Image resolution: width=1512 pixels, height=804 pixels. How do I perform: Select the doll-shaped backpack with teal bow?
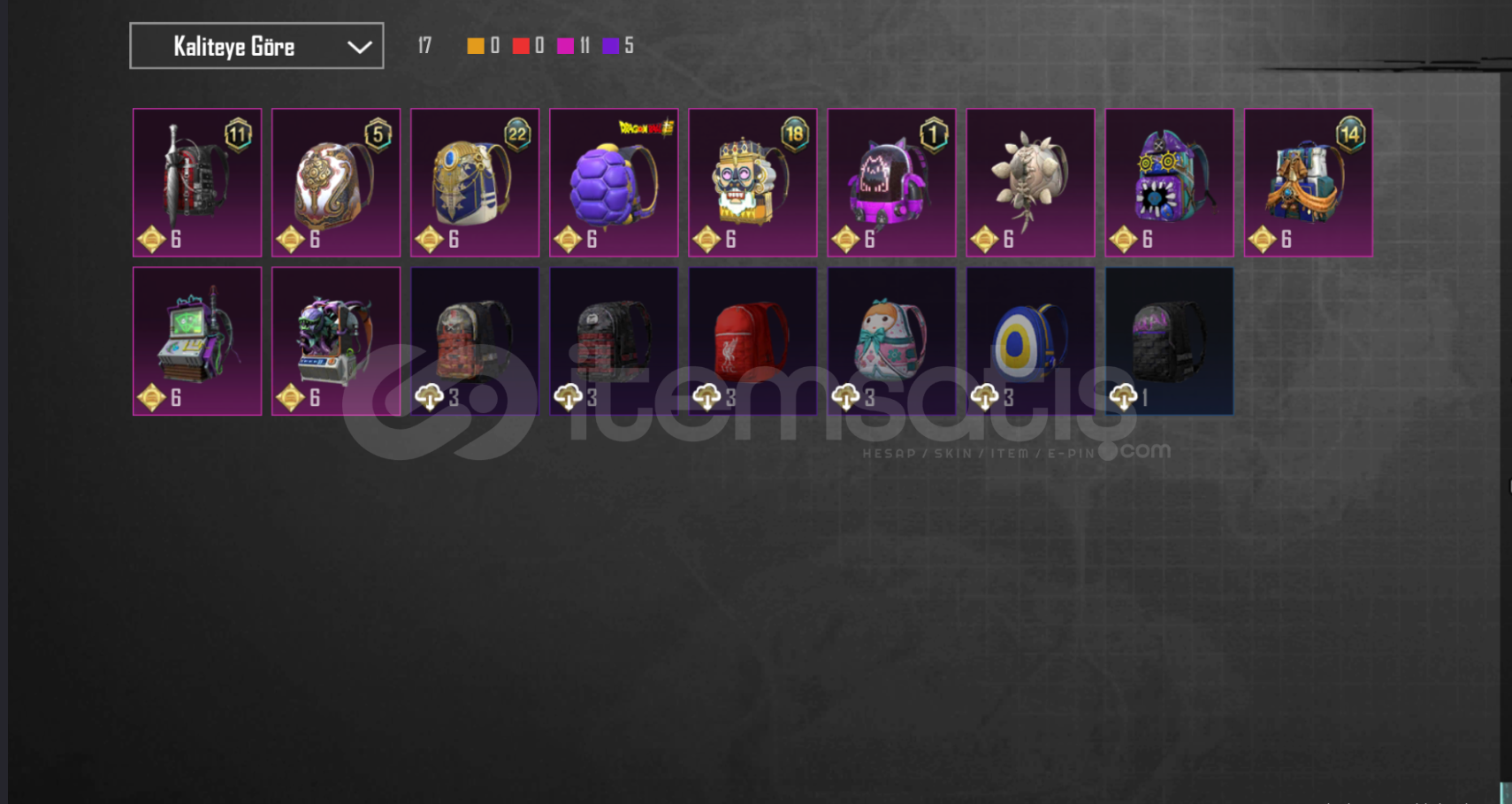(891, 341)
